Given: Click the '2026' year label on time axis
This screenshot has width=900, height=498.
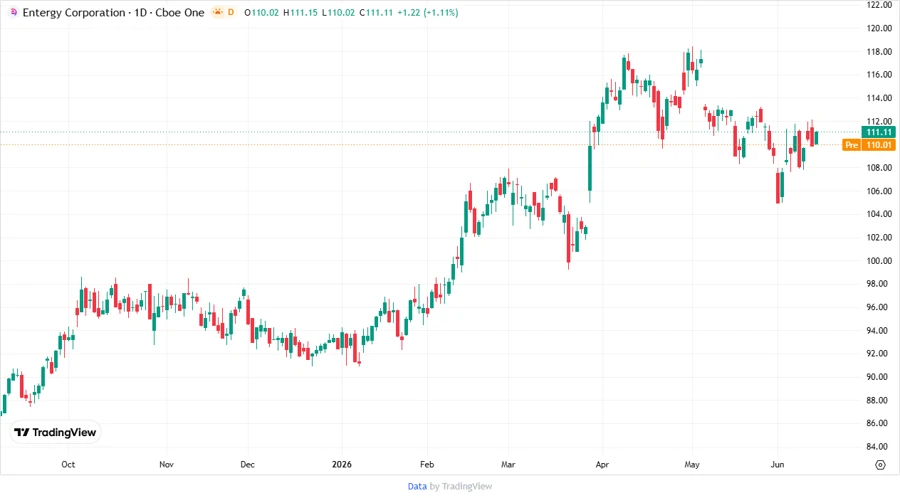Looking at the screenshot, I should [x=342, y=464].
